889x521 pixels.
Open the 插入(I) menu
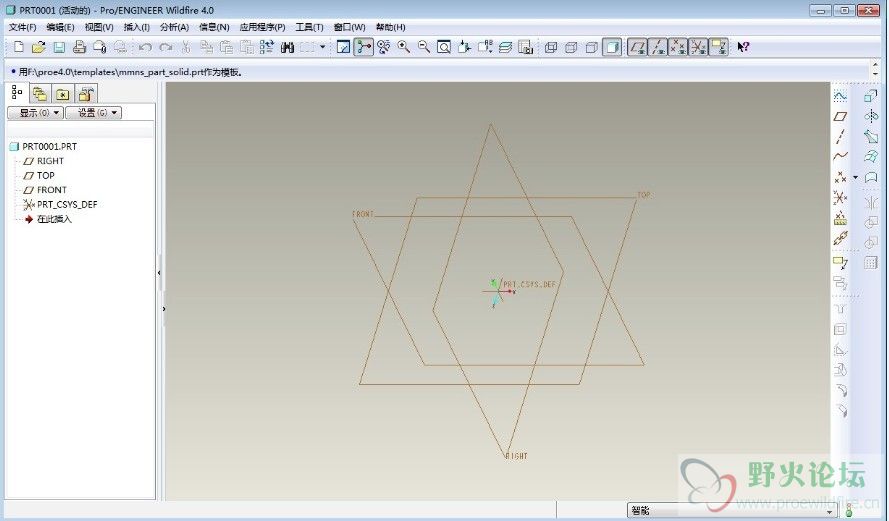(x=137, y=27)
